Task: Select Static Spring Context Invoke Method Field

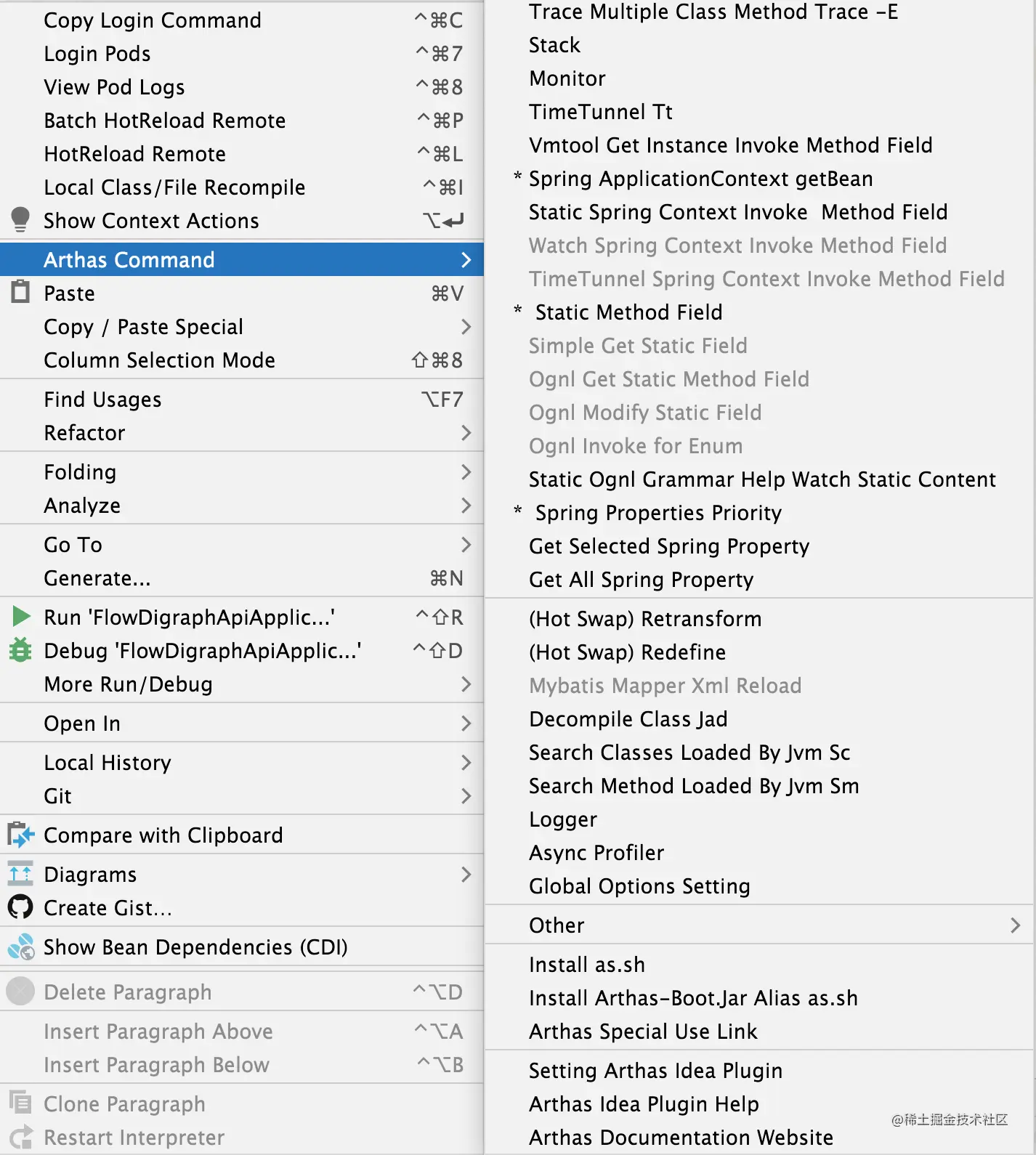Action: click(759, 212)
